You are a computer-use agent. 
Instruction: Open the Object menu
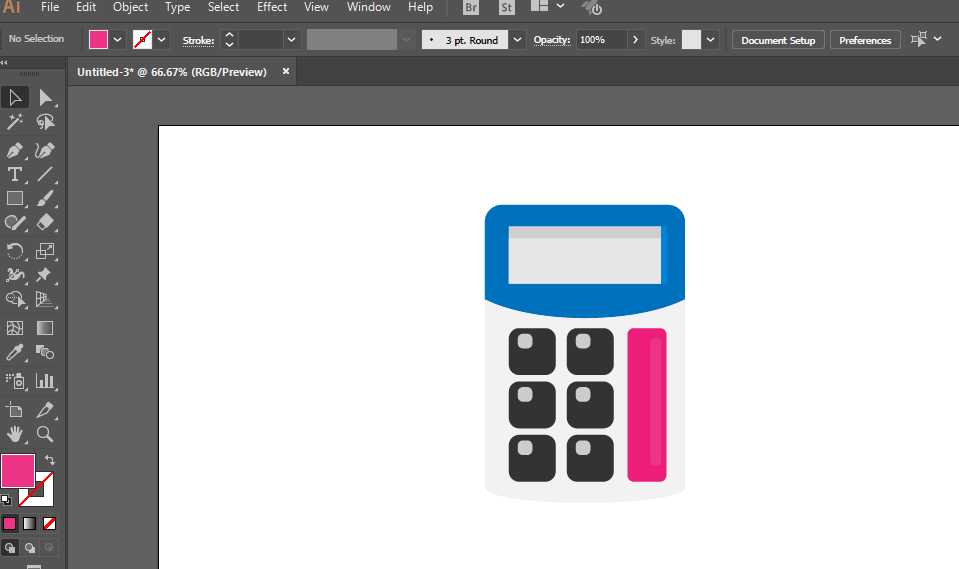click(130, 7)
